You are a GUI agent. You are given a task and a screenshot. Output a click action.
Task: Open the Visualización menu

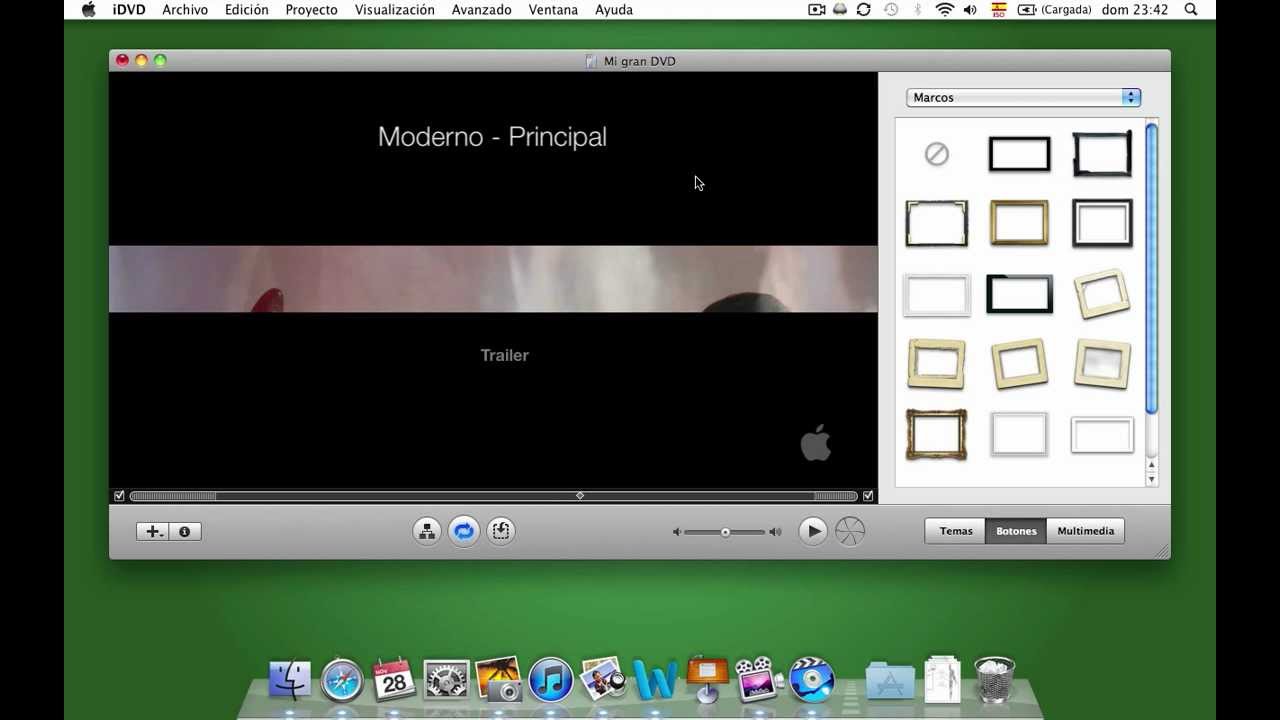click(395, 10)
